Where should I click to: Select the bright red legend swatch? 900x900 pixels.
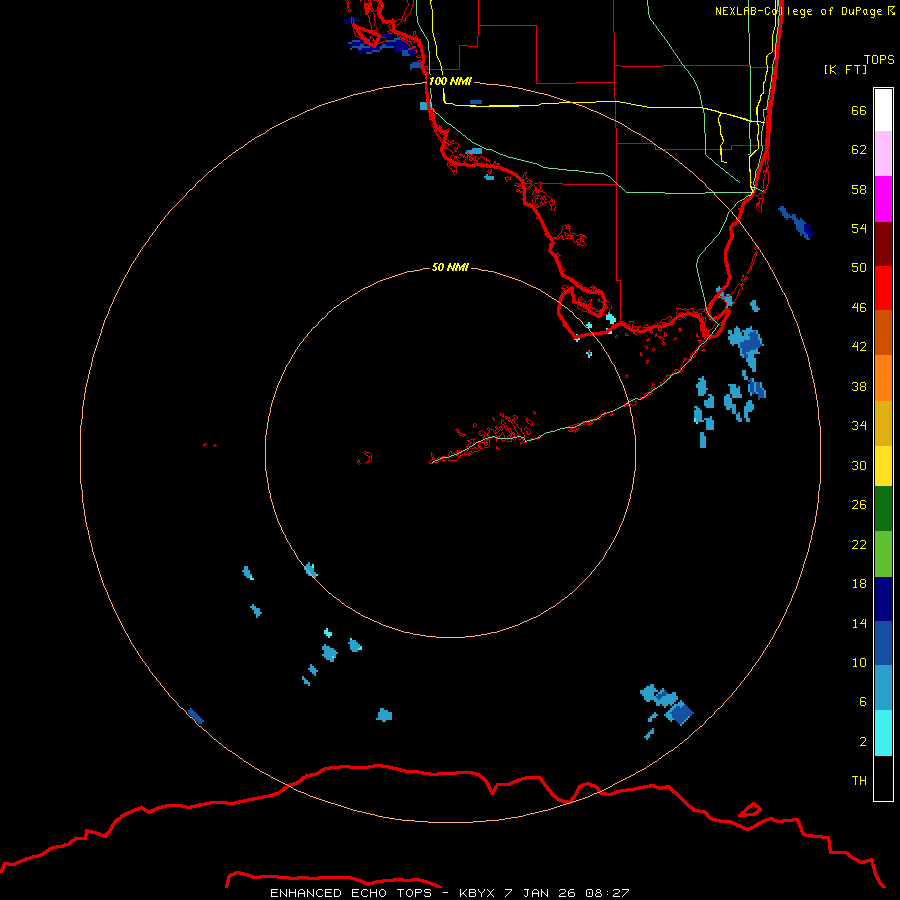pos(883,288)
